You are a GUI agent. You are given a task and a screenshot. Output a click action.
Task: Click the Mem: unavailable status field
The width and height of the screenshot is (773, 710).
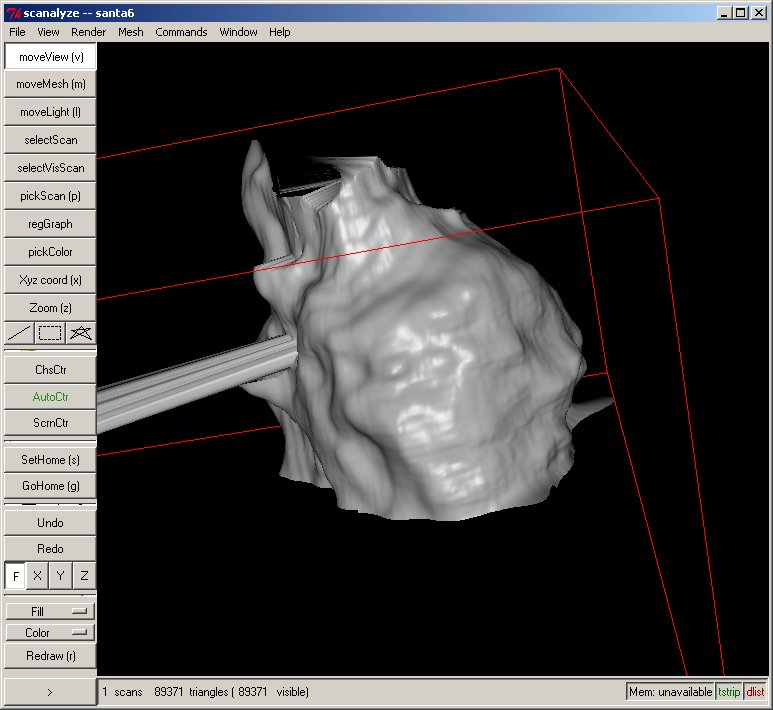[670, 692]
